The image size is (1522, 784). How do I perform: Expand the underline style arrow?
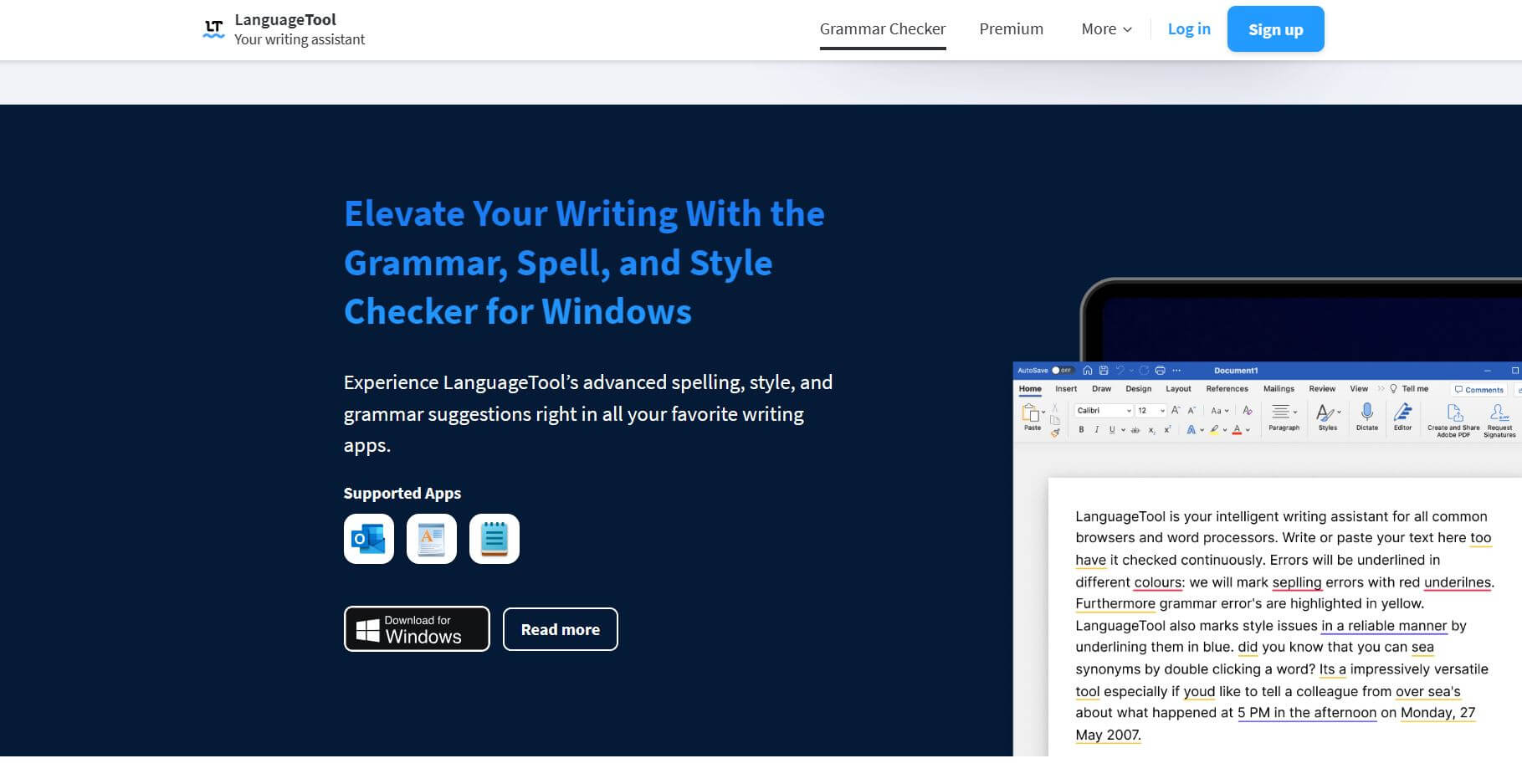[1123, 430]
